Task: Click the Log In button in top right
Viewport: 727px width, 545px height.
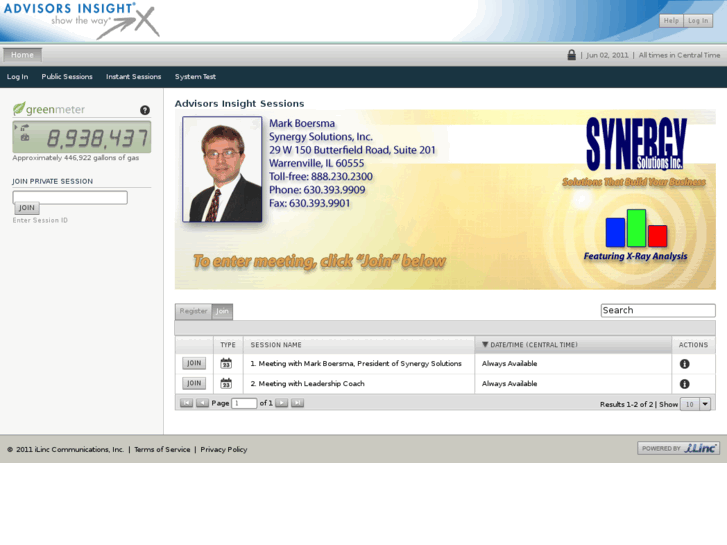Action: (x=698, y=20)
